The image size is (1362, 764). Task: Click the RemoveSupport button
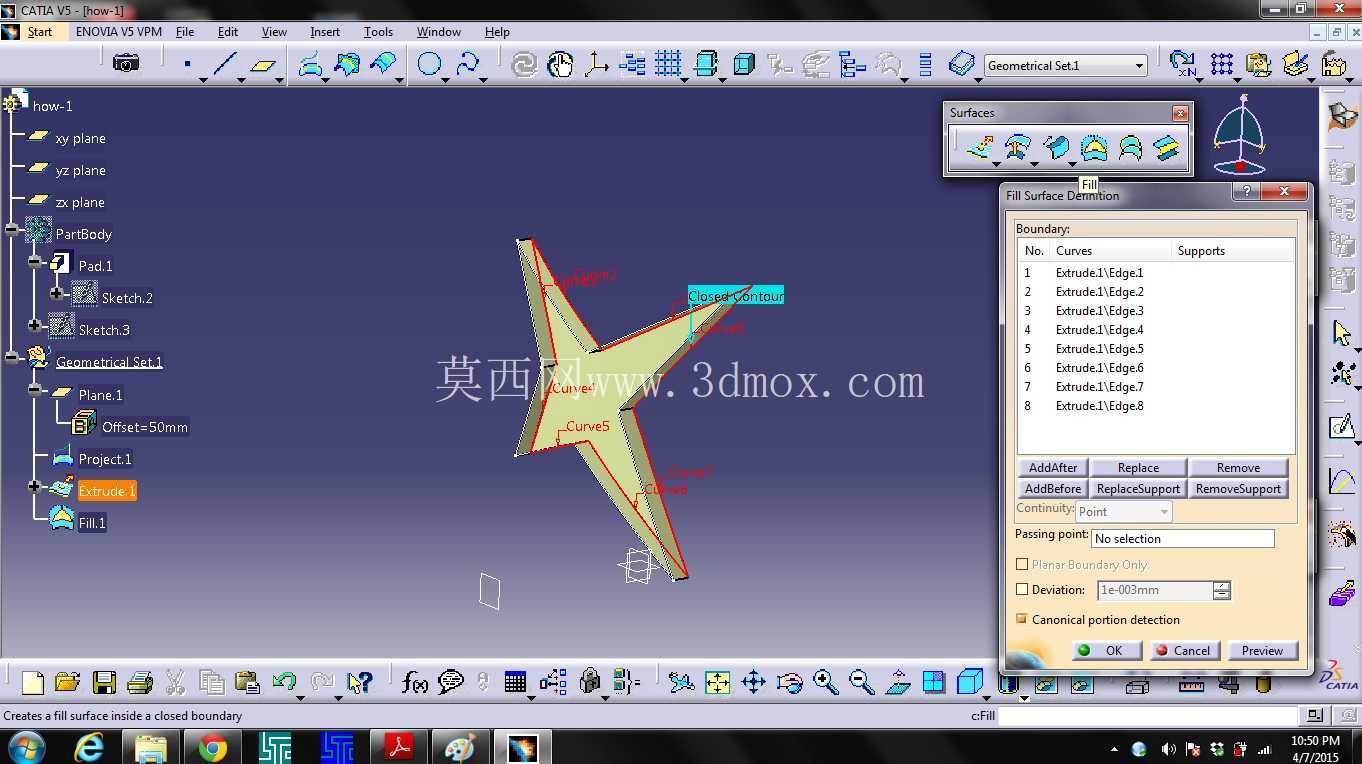pyautogui.click(x=1238, y=488)
